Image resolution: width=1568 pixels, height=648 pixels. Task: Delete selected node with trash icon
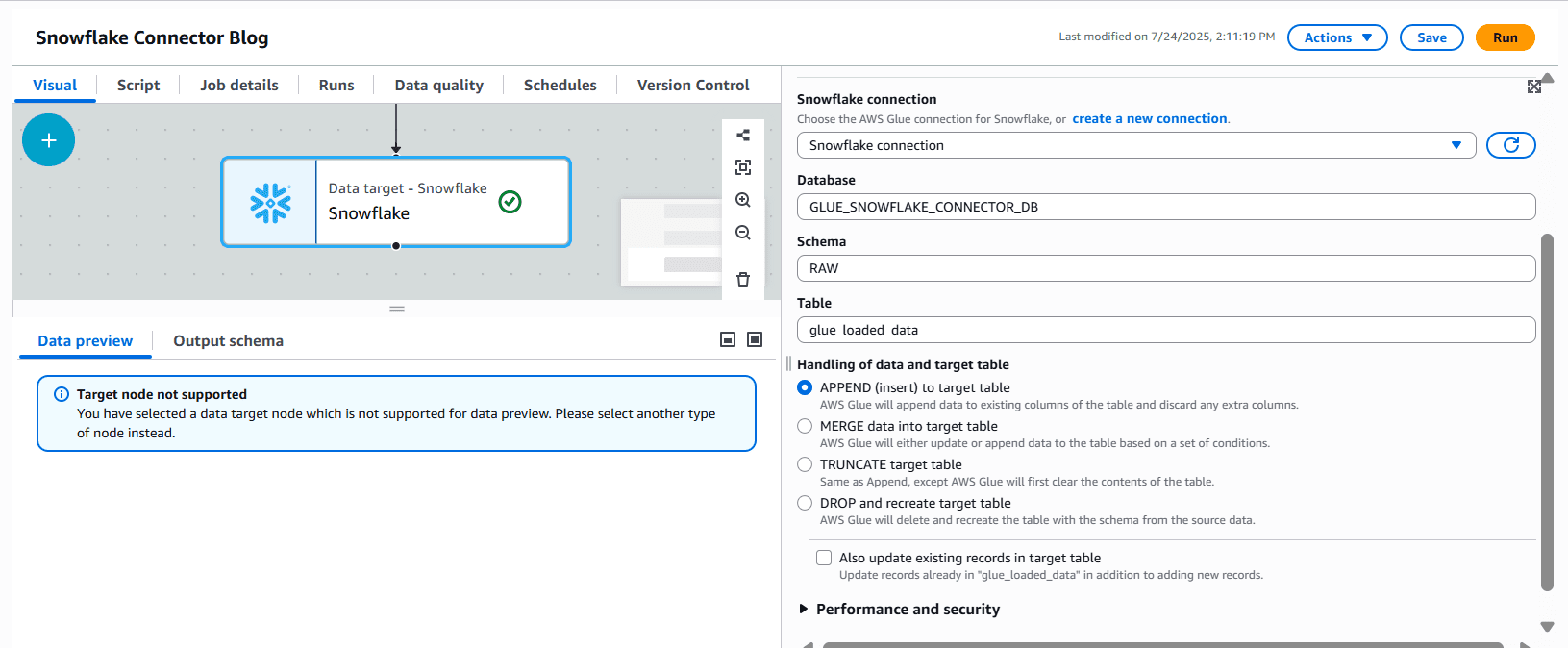(x=742, y=280)
